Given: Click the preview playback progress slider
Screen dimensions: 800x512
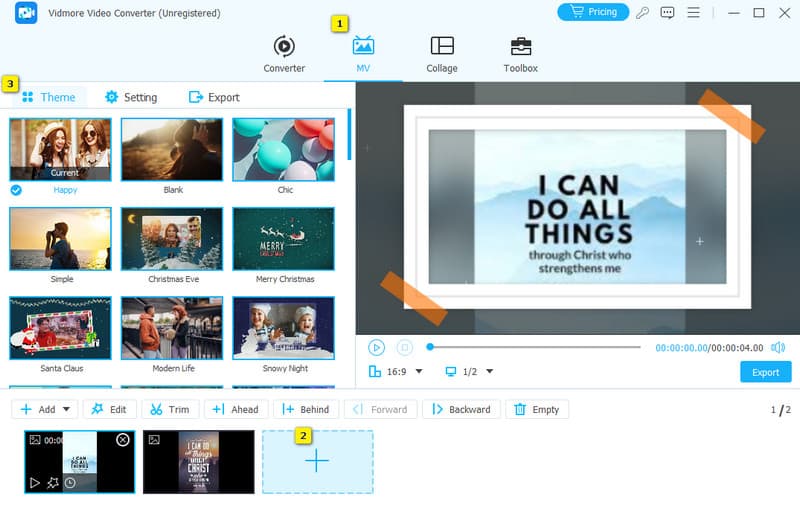Looking at the screenshot, I should [535, 347].
